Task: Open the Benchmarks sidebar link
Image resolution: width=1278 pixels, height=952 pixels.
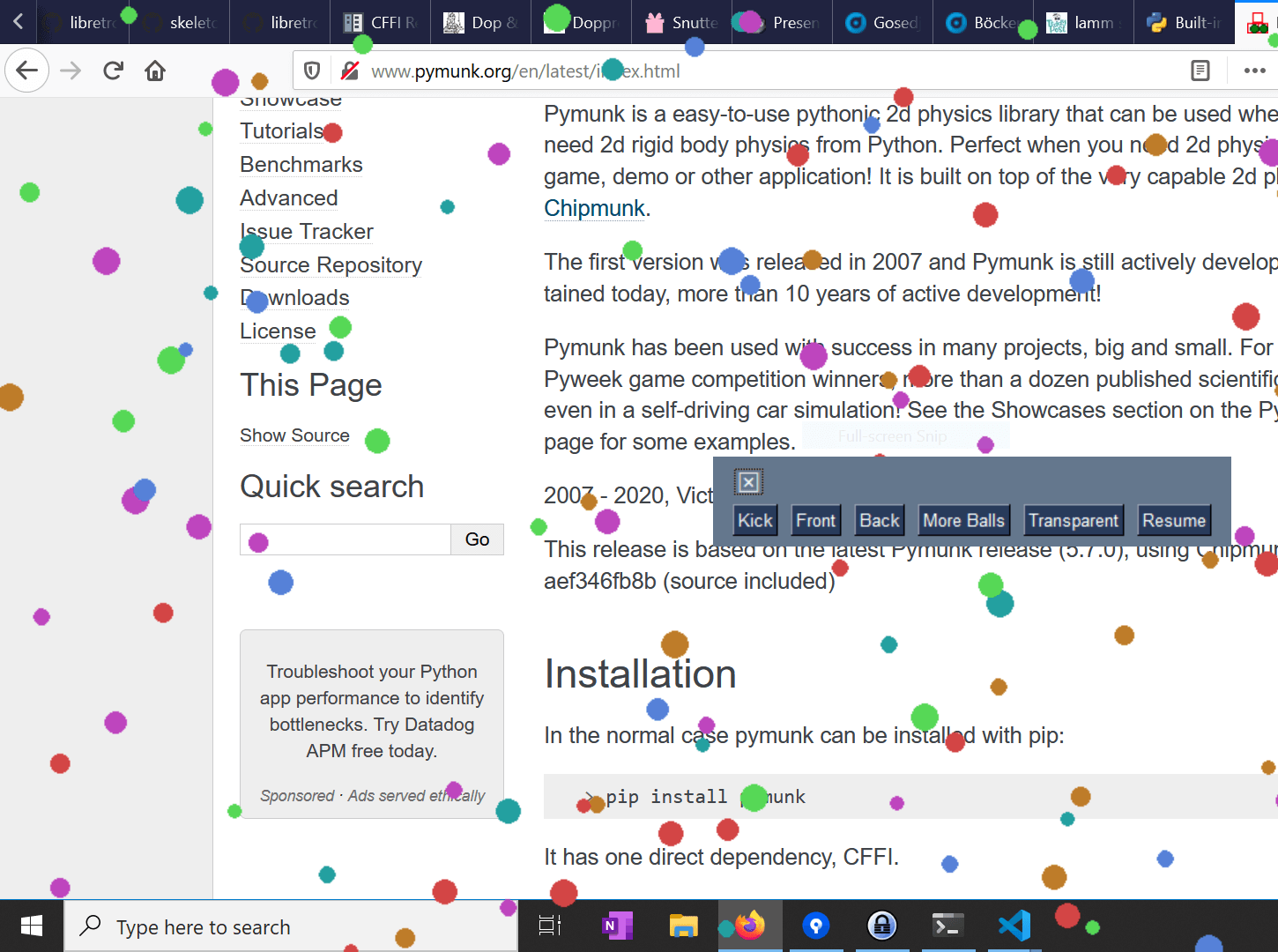Action: click(301, 165)
